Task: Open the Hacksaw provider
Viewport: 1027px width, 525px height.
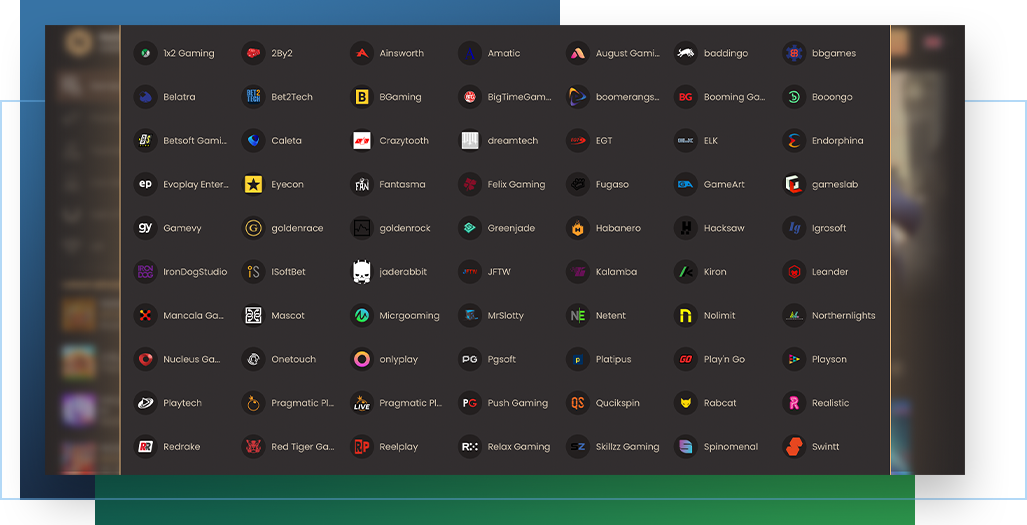Action: 709,228
